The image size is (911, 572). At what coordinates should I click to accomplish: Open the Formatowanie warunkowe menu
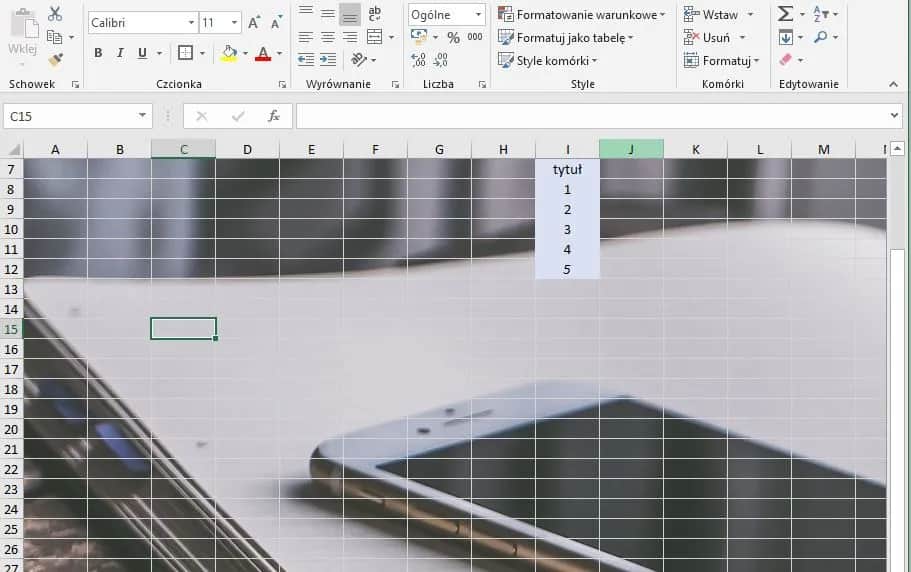pos(581,15)
